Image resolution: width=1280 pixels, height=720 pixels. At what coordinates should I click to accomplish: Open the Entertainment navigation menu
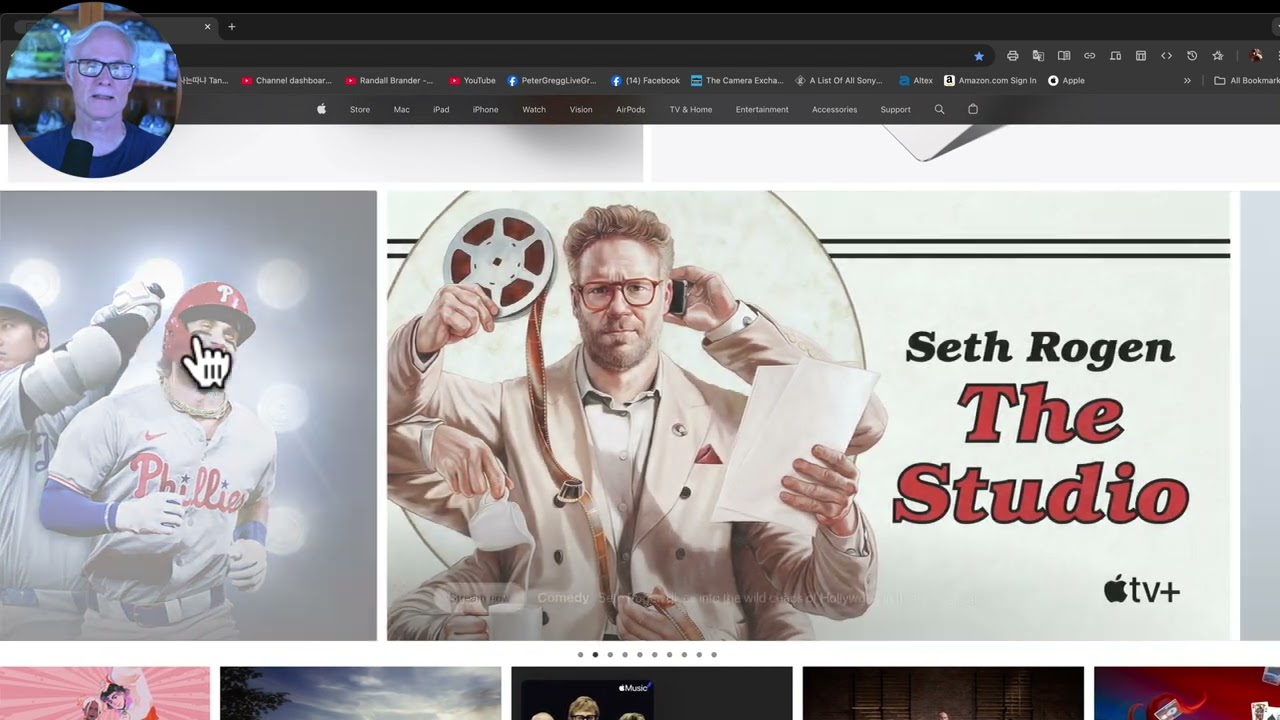tap(762, 109)
